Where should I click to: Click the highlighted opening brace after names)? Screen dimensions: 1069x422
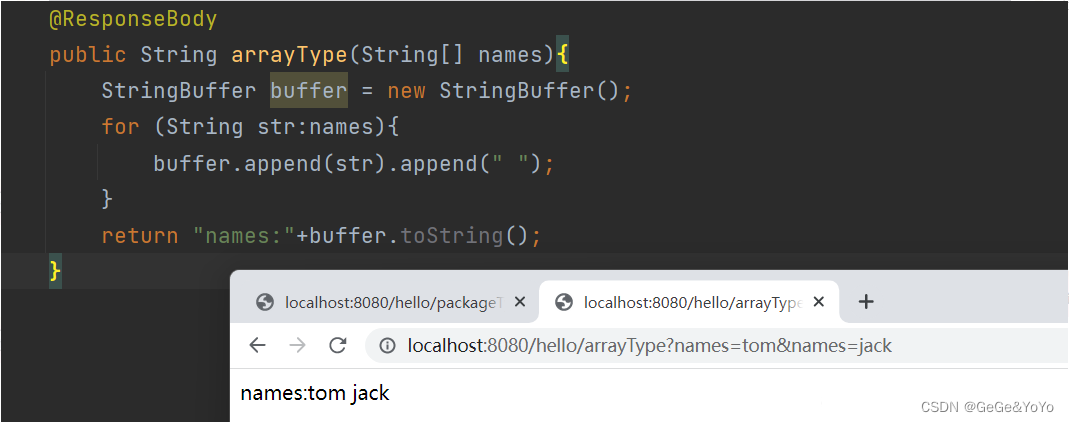click(562, 55)
